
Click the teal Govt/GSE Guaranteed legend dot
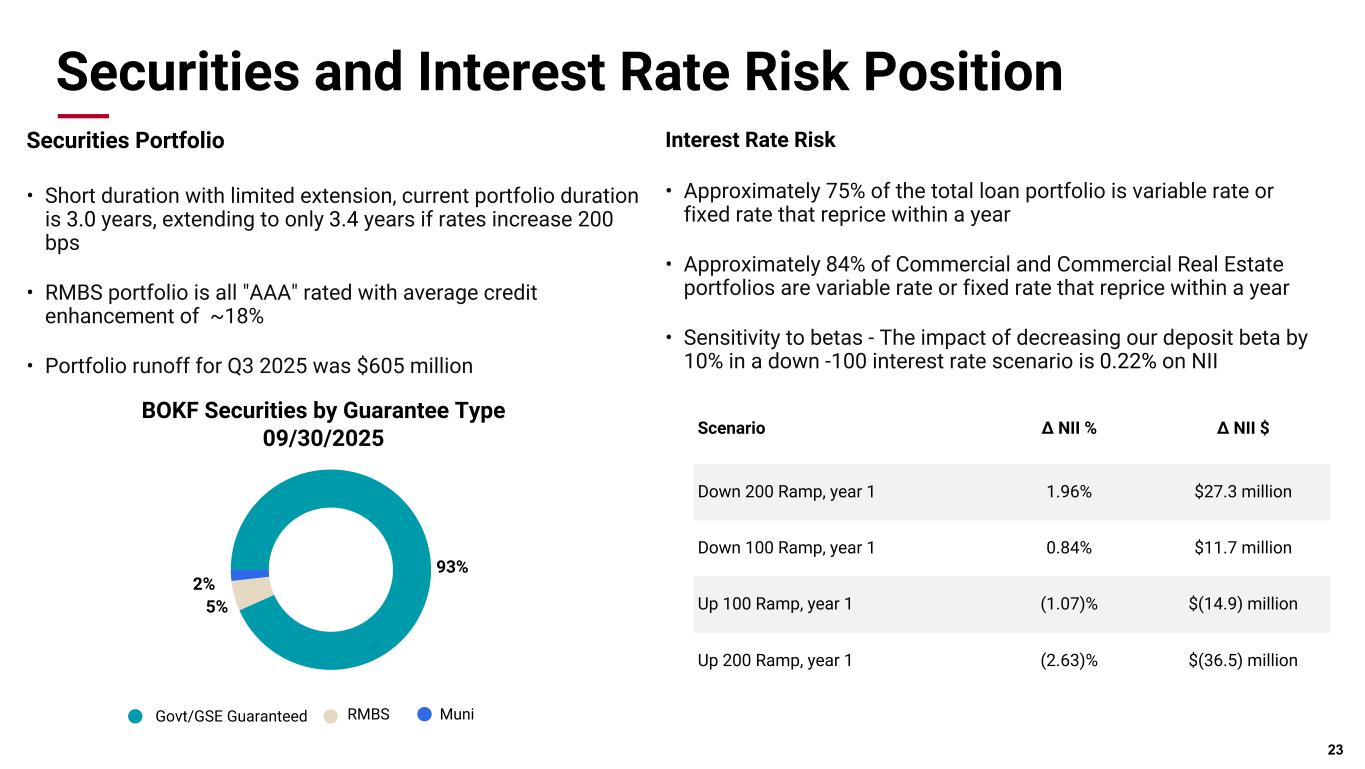(x=136, y=716)
